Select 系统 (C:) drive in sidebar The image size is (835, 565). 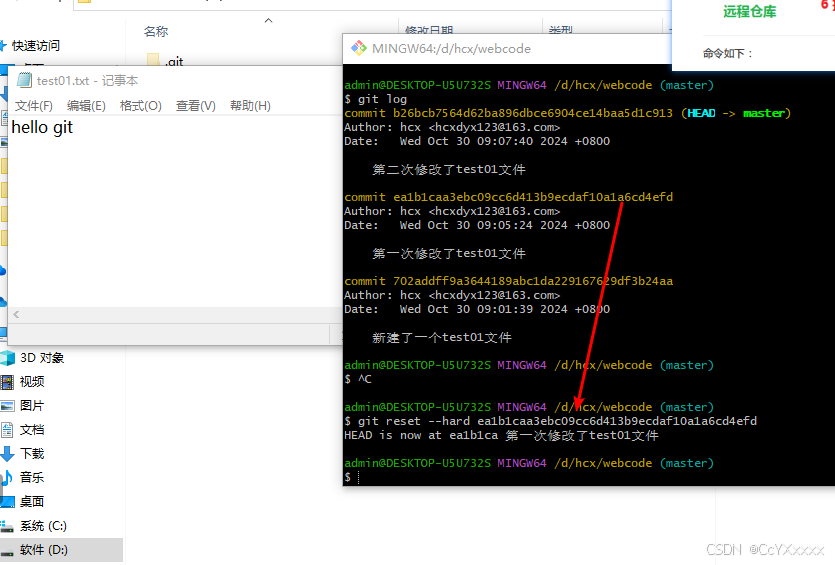(x=43, y=526)
